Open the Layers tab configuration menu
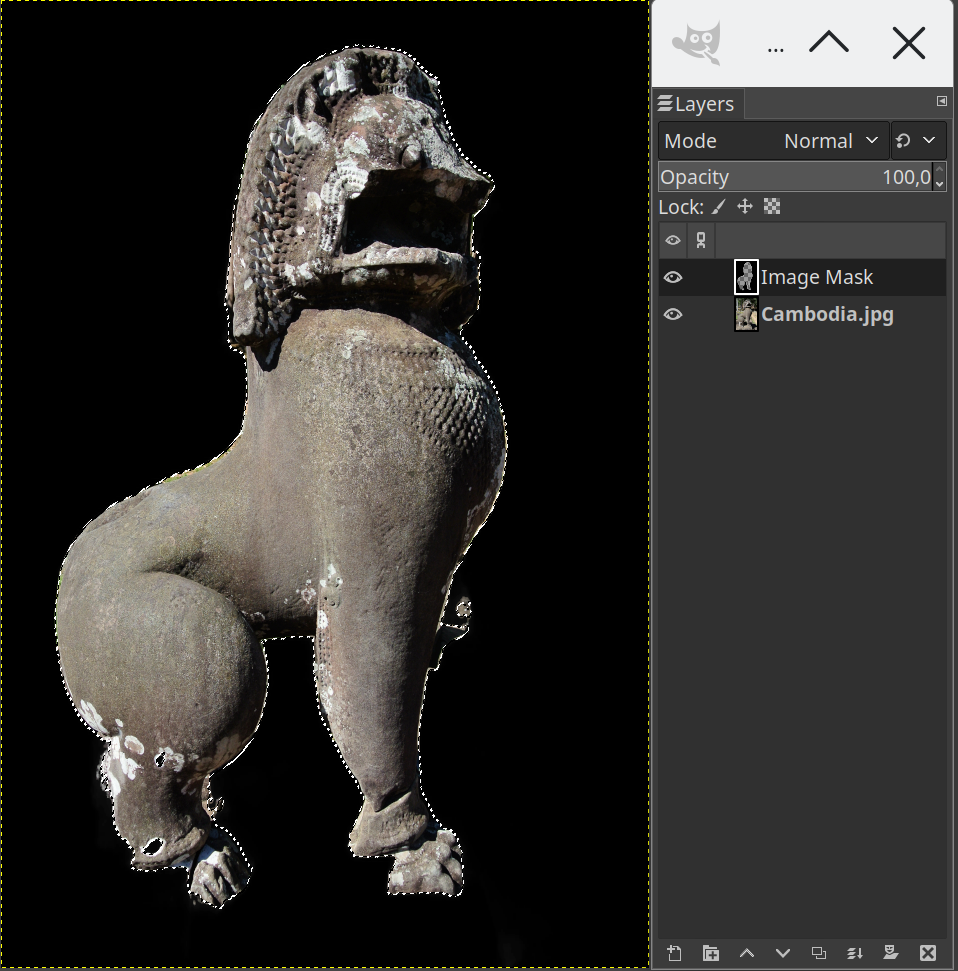This screenshot has height=971, width=958. pos(941,102)
